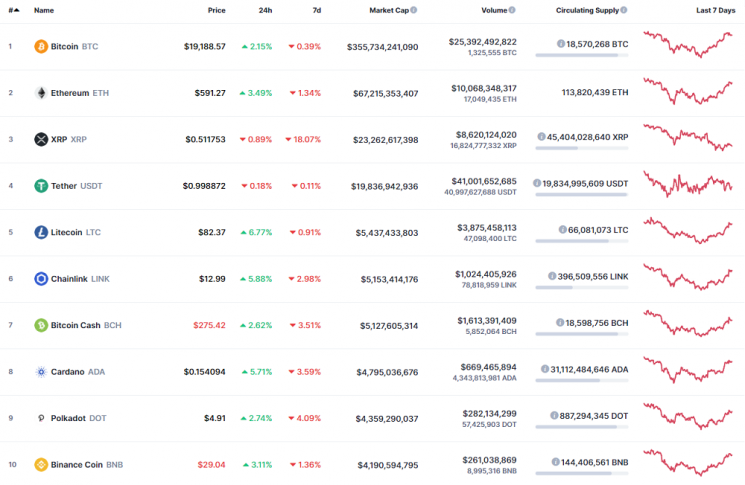Open Cardano ADA name link

point(78,372)
